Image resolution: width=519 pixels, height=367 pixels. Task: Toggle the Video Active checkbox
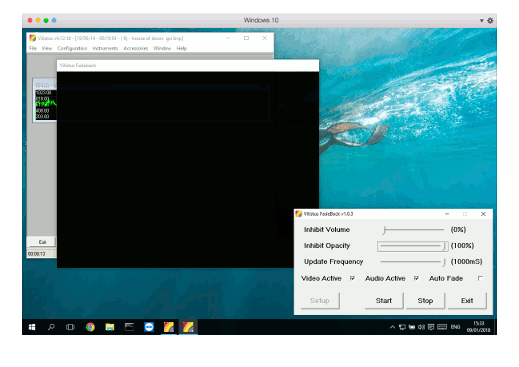point(352,278)
